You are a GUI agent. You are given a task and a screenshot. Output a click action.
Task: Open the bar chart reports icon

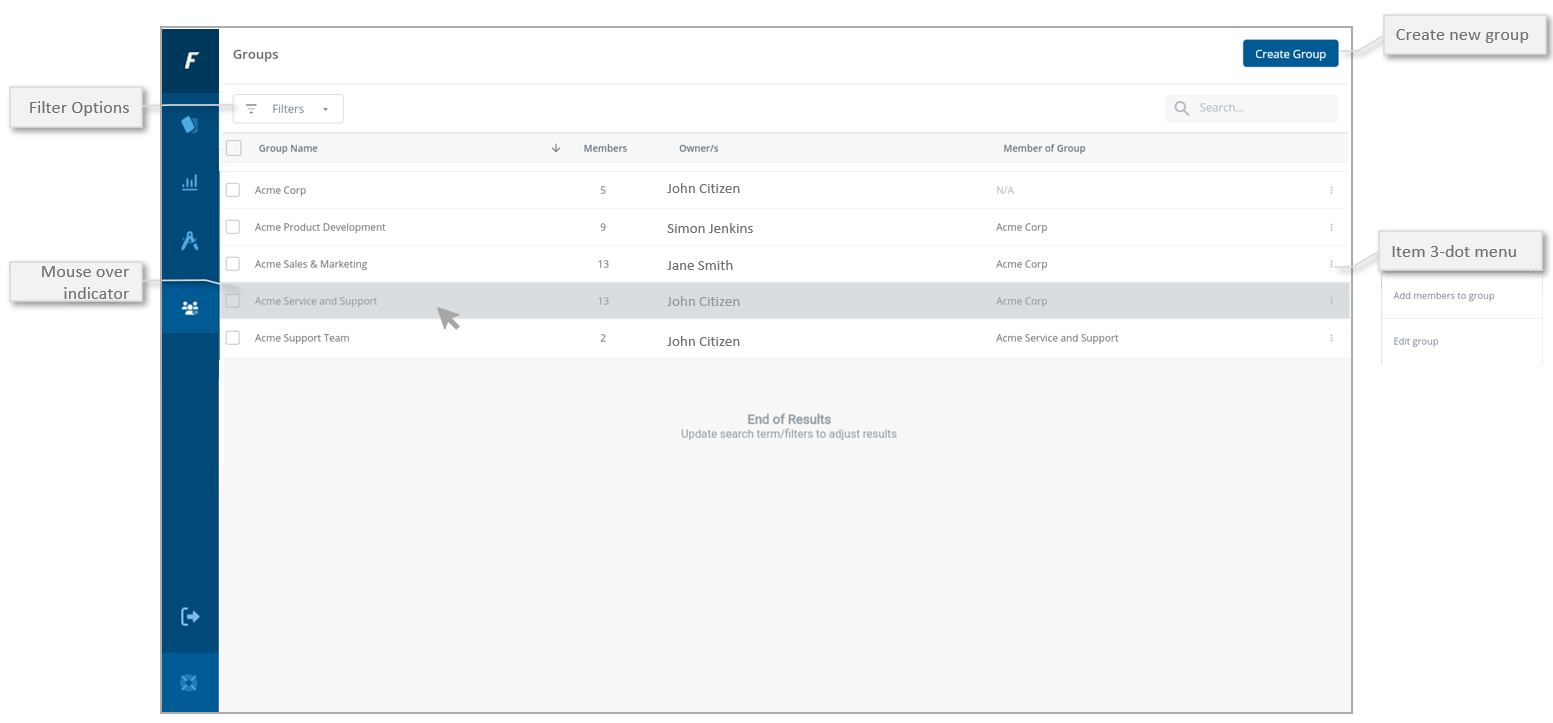pos(189,183)
